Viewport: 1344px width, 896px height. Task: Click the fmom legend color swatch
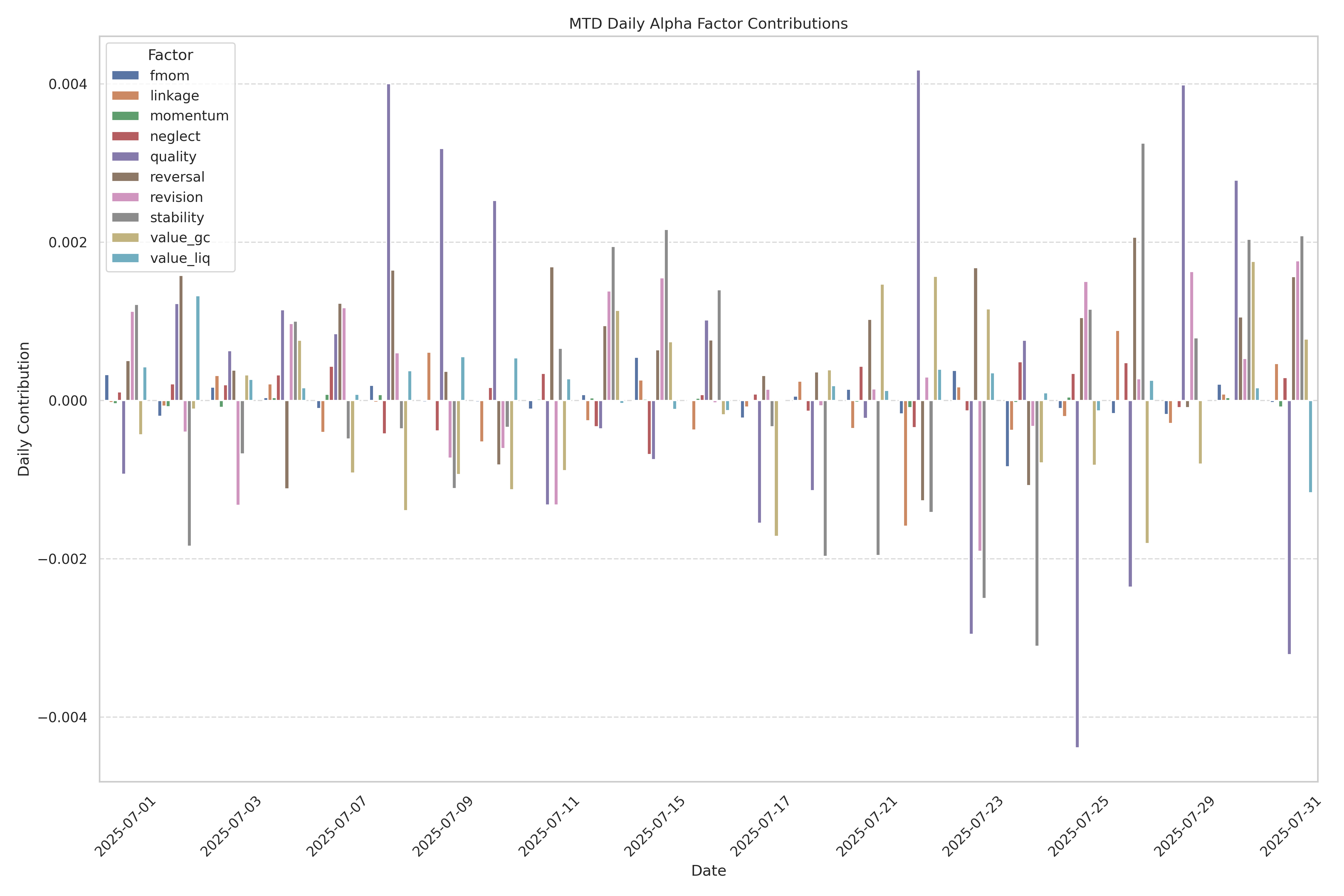pos(125,76)
